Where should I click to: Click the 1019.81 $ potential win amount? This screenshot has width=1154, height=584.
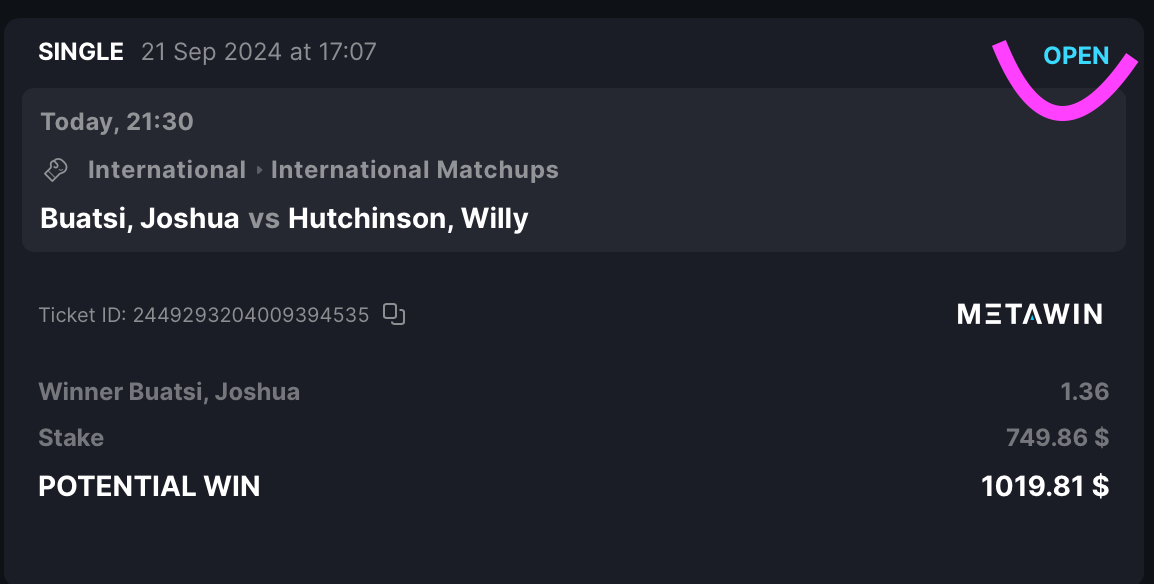(x=1045, y=486)
